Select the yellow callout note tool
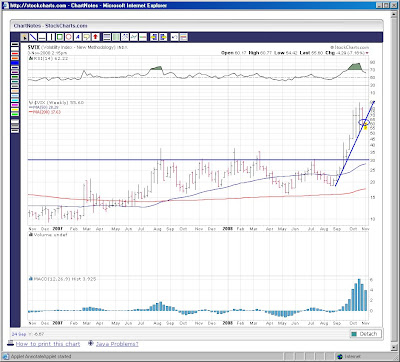 tap(87, 37)
